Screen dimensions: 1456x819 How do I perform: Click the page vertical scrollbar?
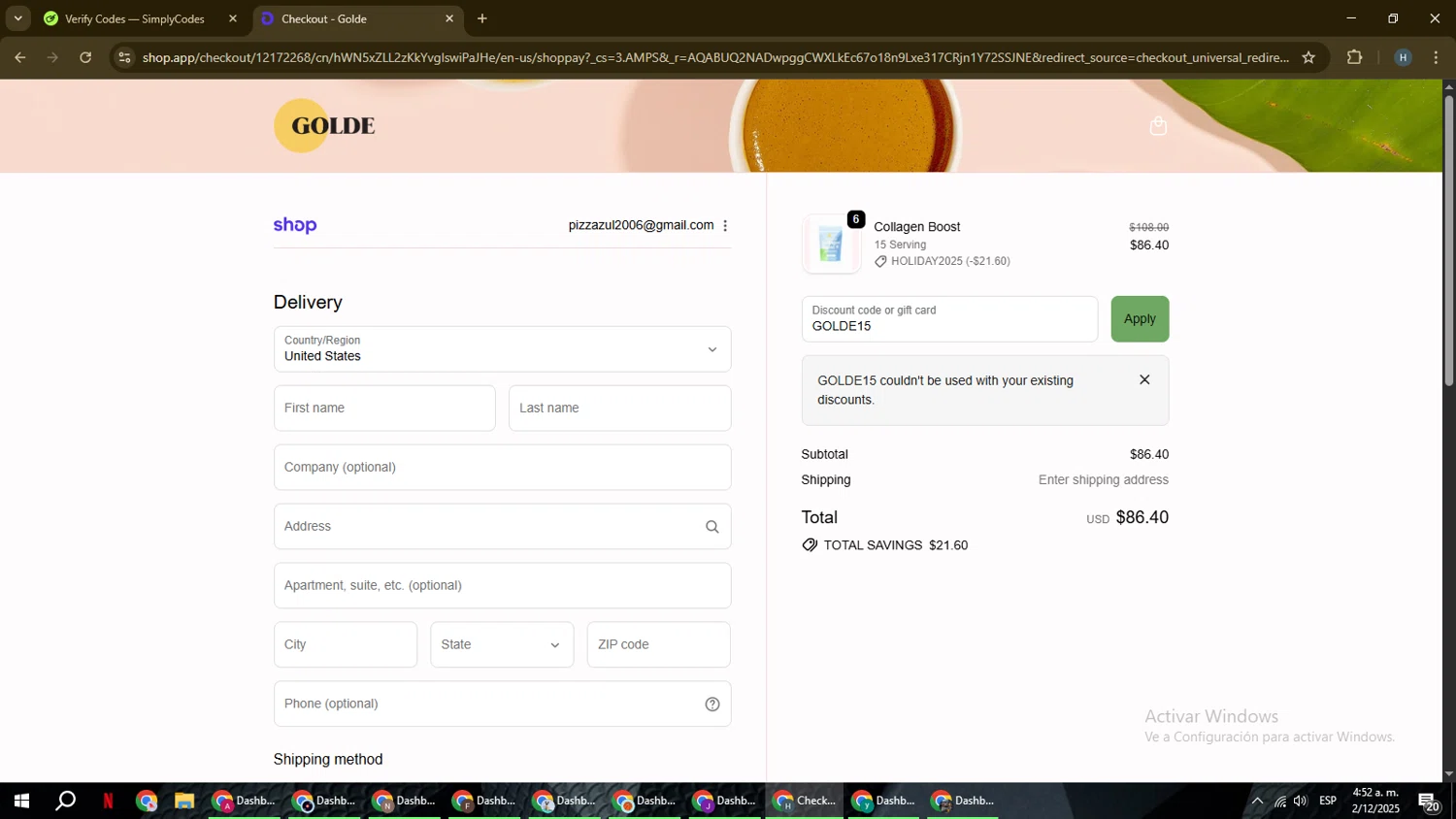pos(1448,241)
